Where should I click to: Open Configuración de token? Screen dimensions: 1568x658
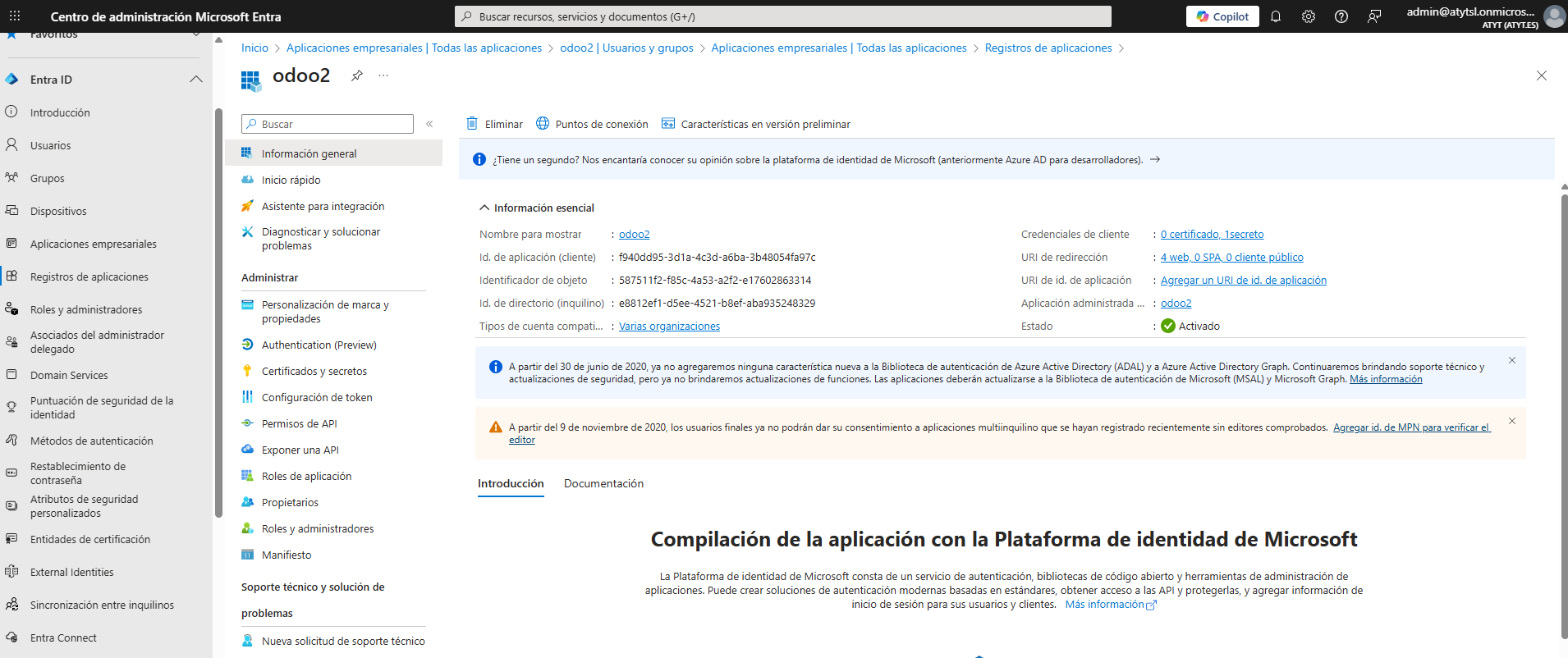[317, 397]
